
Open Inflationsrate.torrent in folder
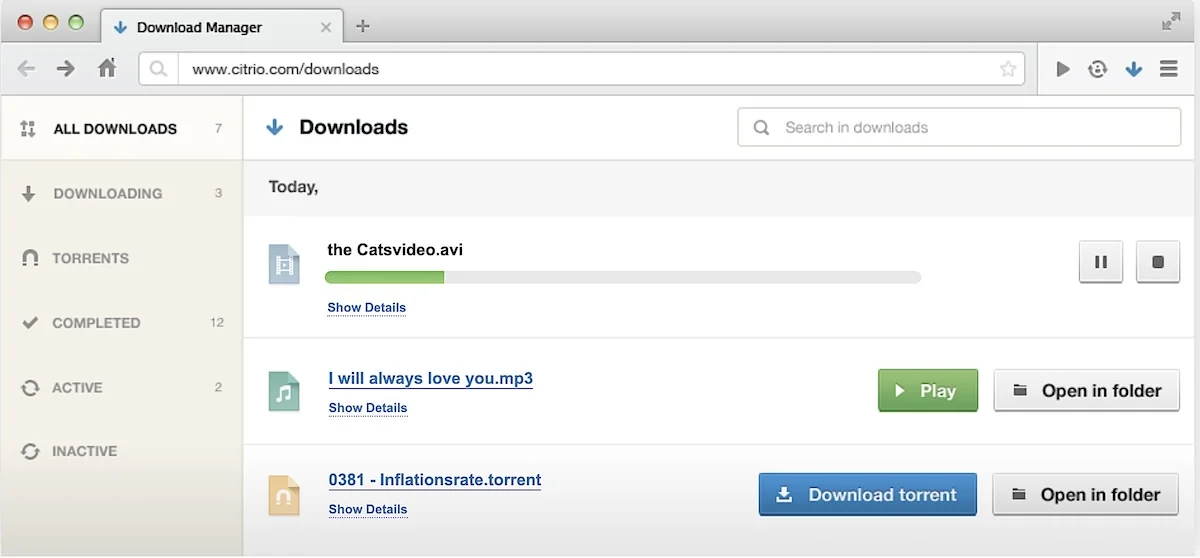click(x=1086, y=494)
